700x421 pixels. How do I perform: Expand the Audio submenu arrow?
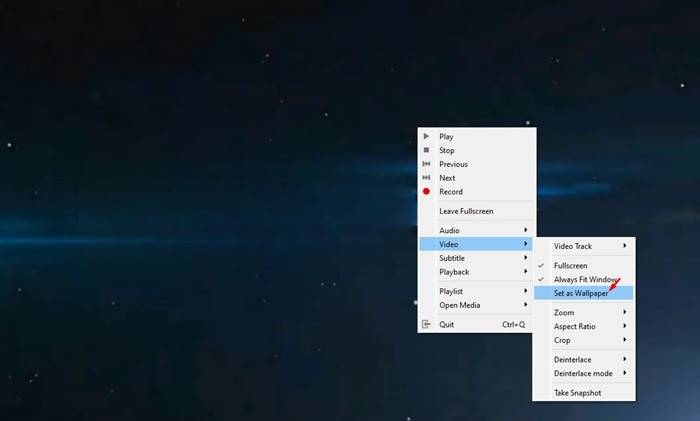pyautogui.click(x=526, y=230)
